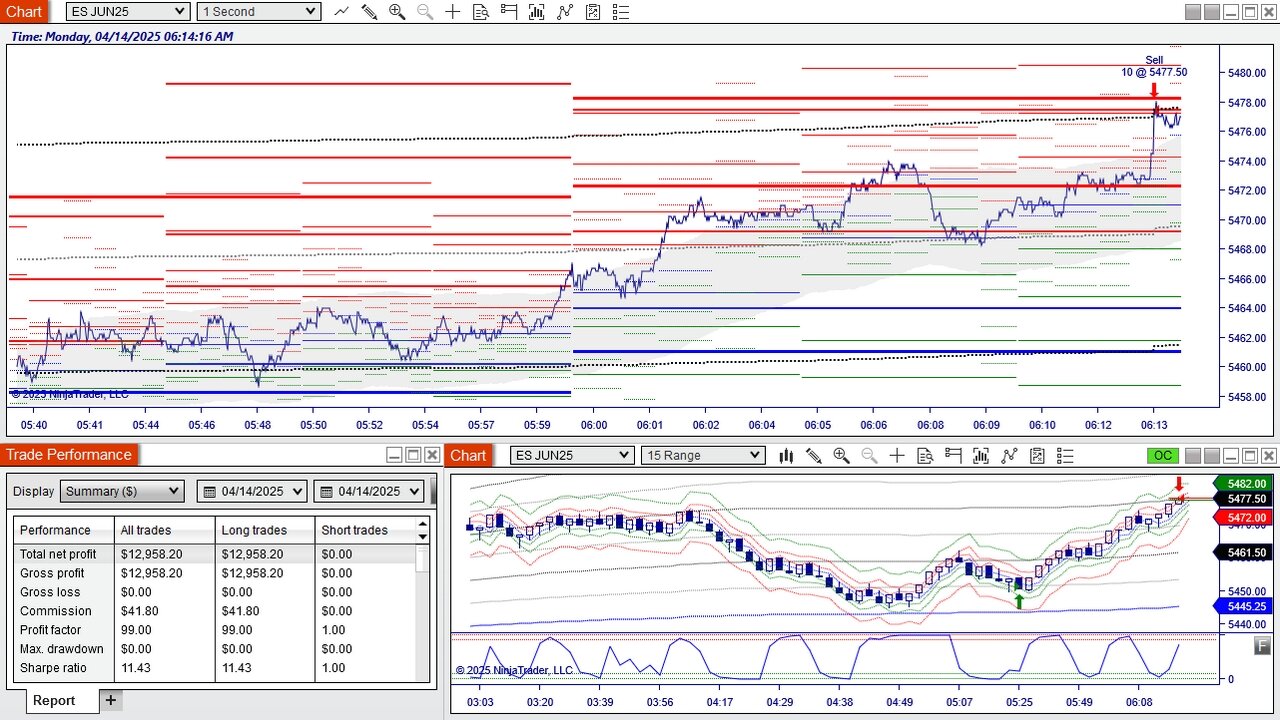Open Data Series settings in top chart
Viewport: 1280px width, 720px height.
pyautogui.click(x=537, y=12)
